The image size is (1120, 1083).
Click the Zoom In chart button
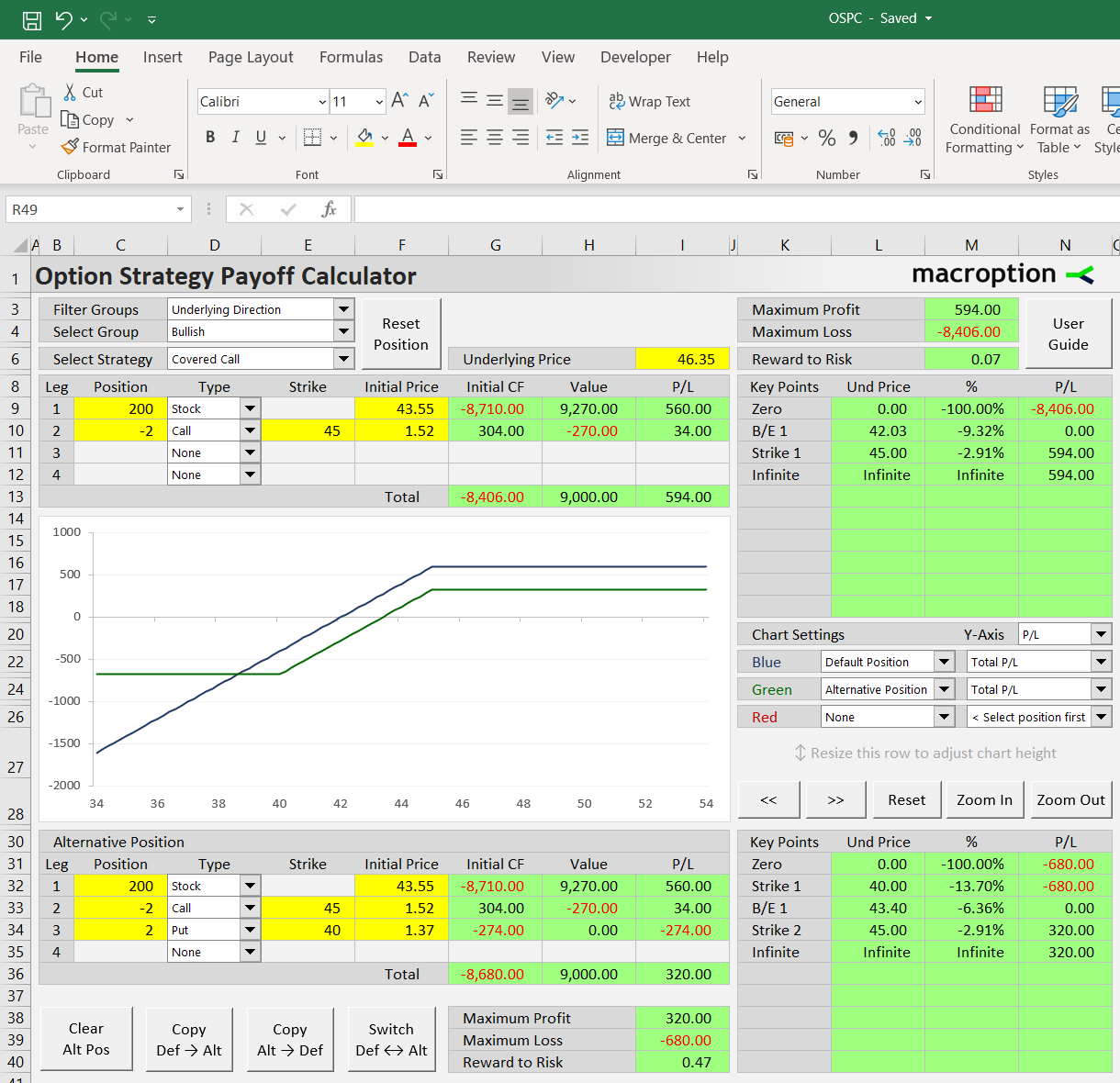pyautogui.click(x=984, y=799)
